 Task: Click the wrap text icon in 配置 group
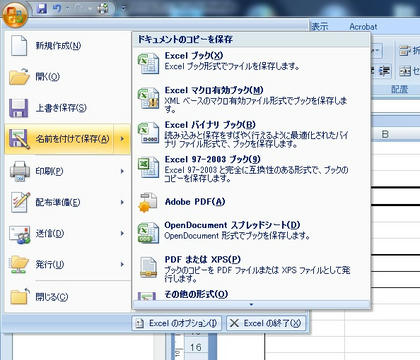(404, 51)
